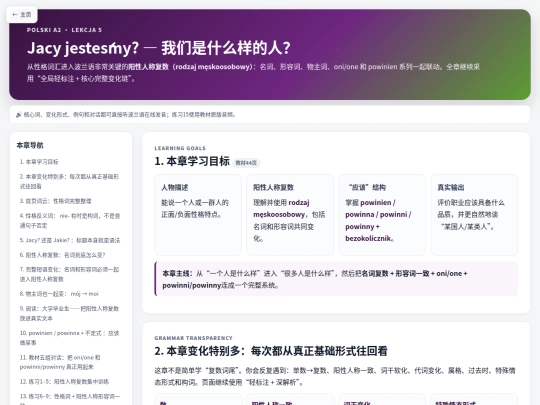Click the LEARNING GOALS section label
The image size is (540, 405).
pos(180,148)
